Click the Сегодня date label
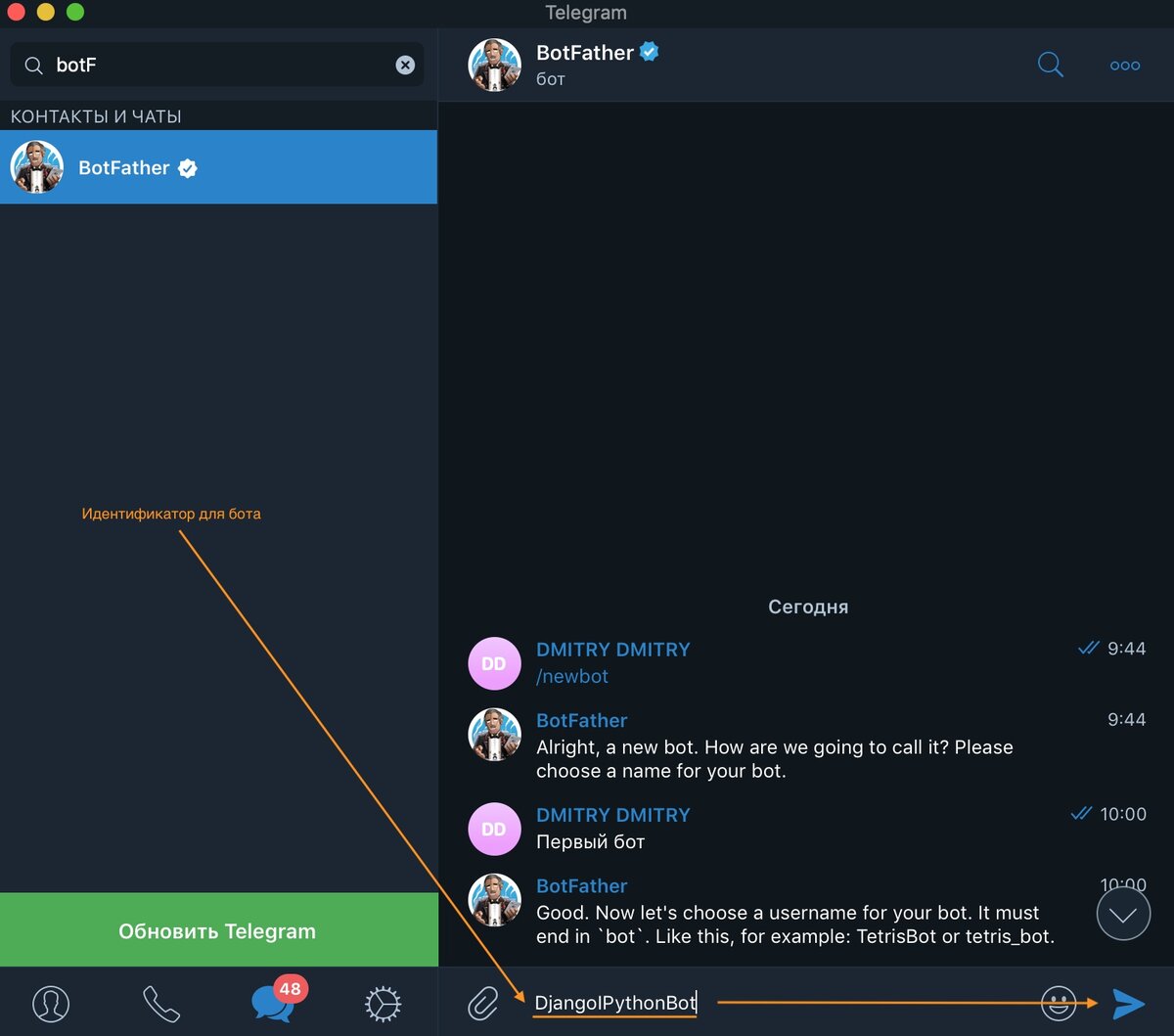Viewport: 1174px width, 1036px height. pos(808,607)
